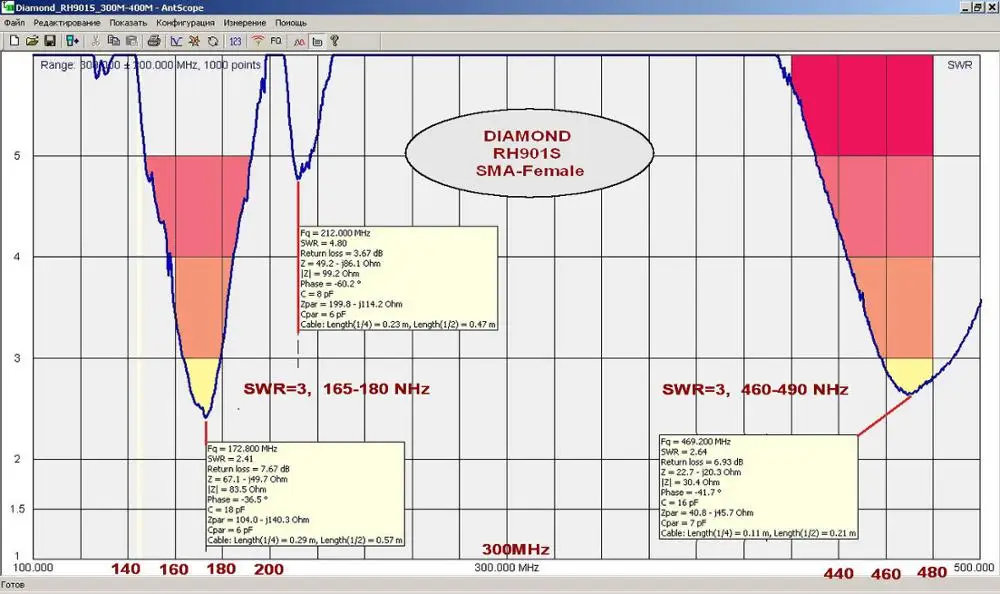Viewport: 1000px width, 594px height.
Task: Click the 'Phase = -60.2' line
Action: [330, 284]
